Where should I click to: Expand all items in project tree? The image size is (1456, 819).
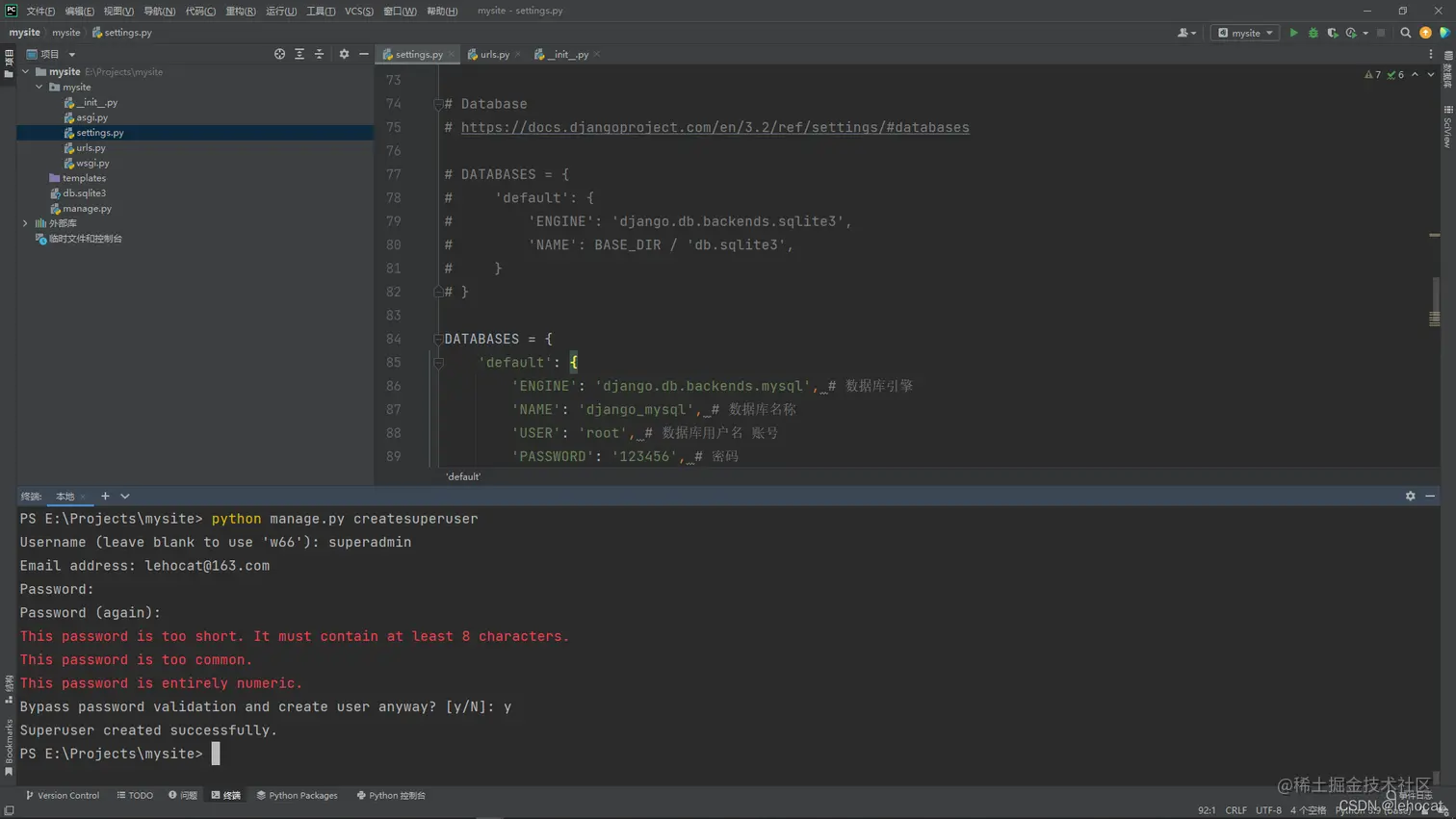click(299, 54)
